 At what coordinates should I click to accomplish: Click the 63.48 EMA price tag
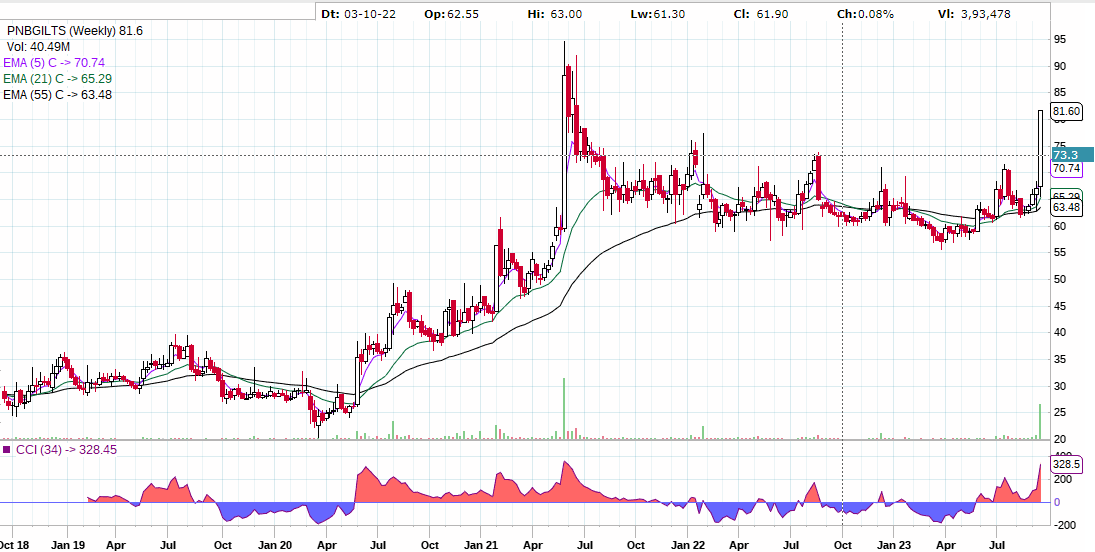click(1066, 208)
